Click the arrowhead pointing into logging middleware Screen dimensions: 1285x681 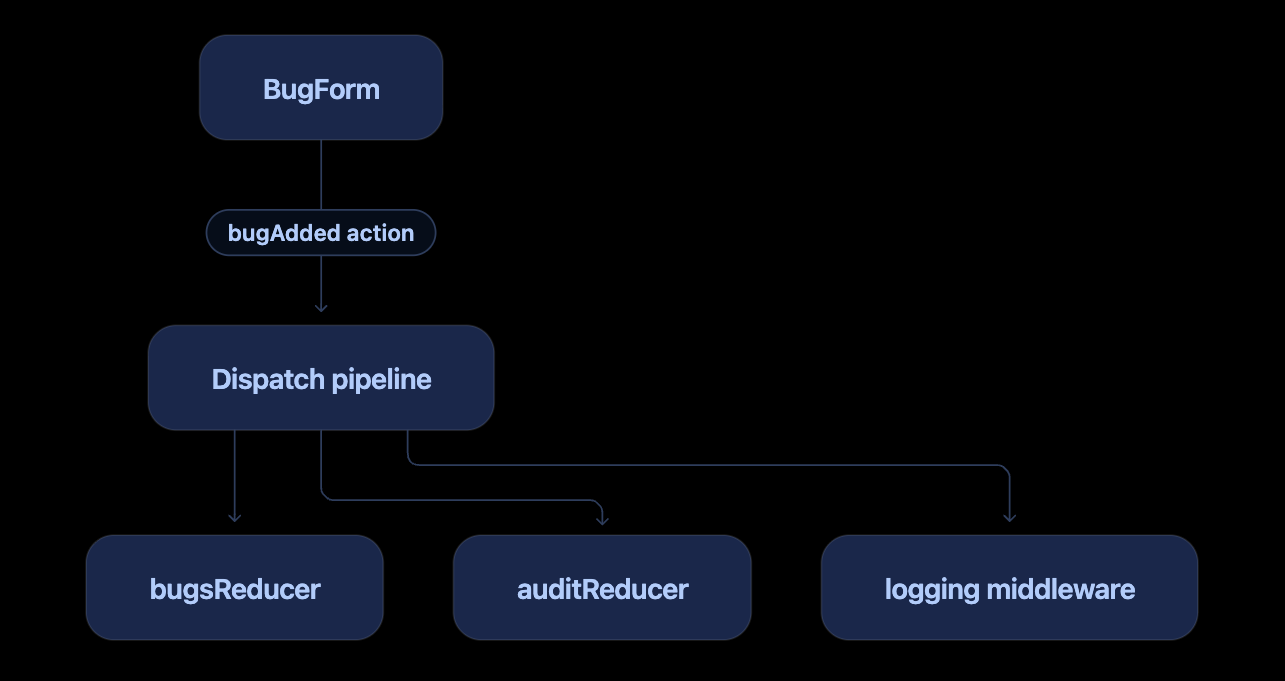1009,516
